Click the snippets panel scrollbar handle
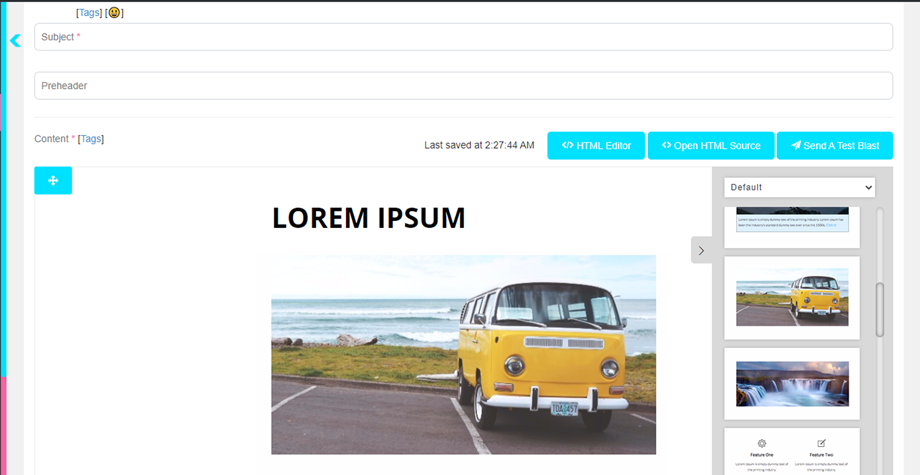This screenshot has height=475, width=920. click(880, 310)
